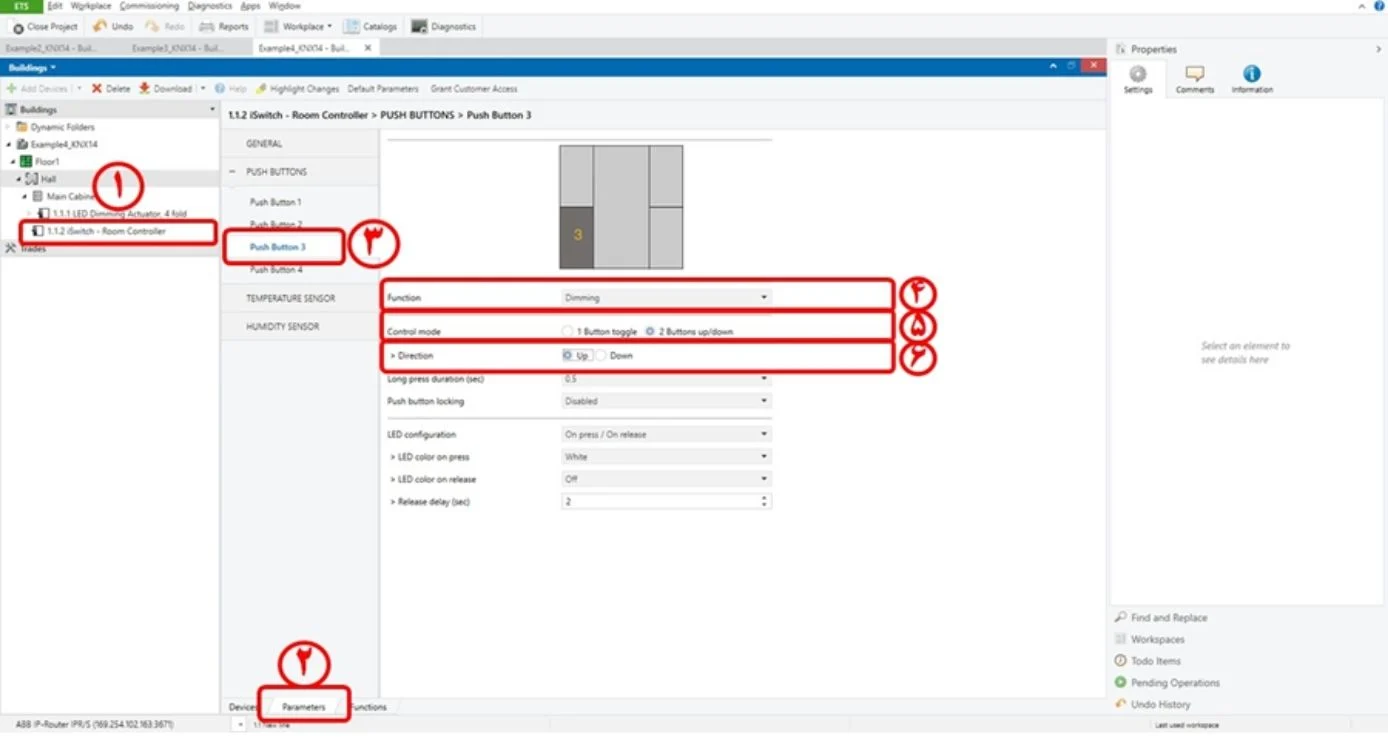Click the Highlight Changes highlighter icon
The image size is (1388, 754).
pyautogui.click(x=261, y=89)
